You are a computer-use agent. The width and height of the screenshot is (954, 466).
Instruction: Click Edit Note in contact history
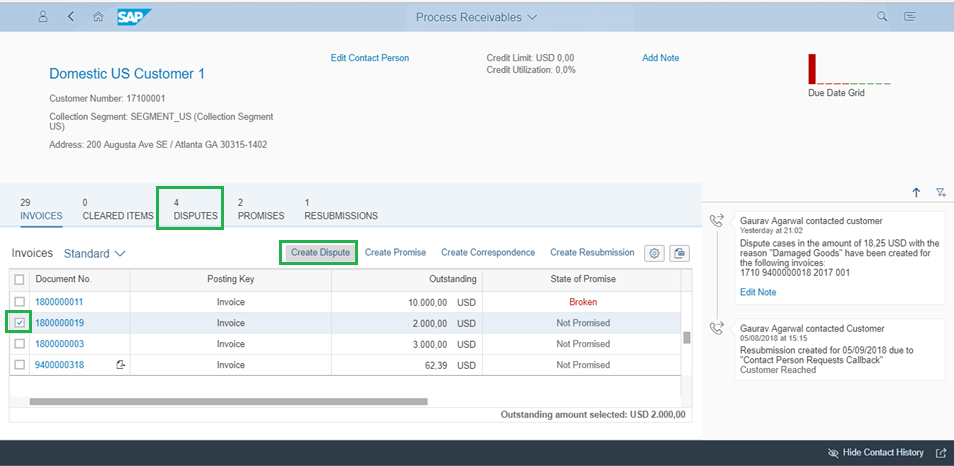[758, 292]
